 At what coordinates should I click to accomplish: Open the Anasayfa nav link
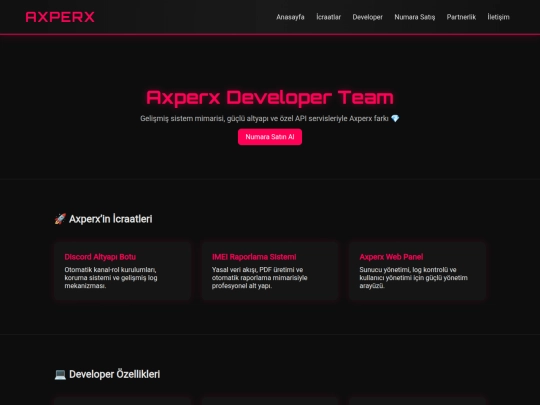290,17
